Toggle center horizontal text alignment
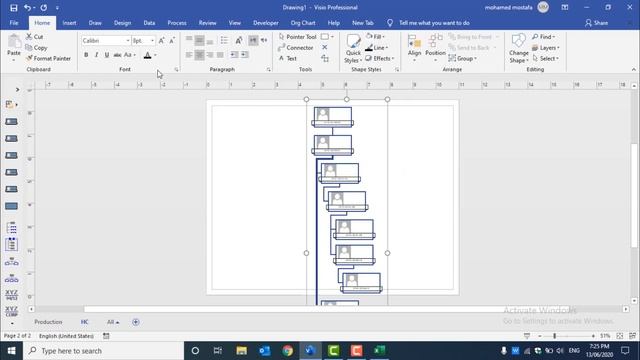 coord(199,55)
